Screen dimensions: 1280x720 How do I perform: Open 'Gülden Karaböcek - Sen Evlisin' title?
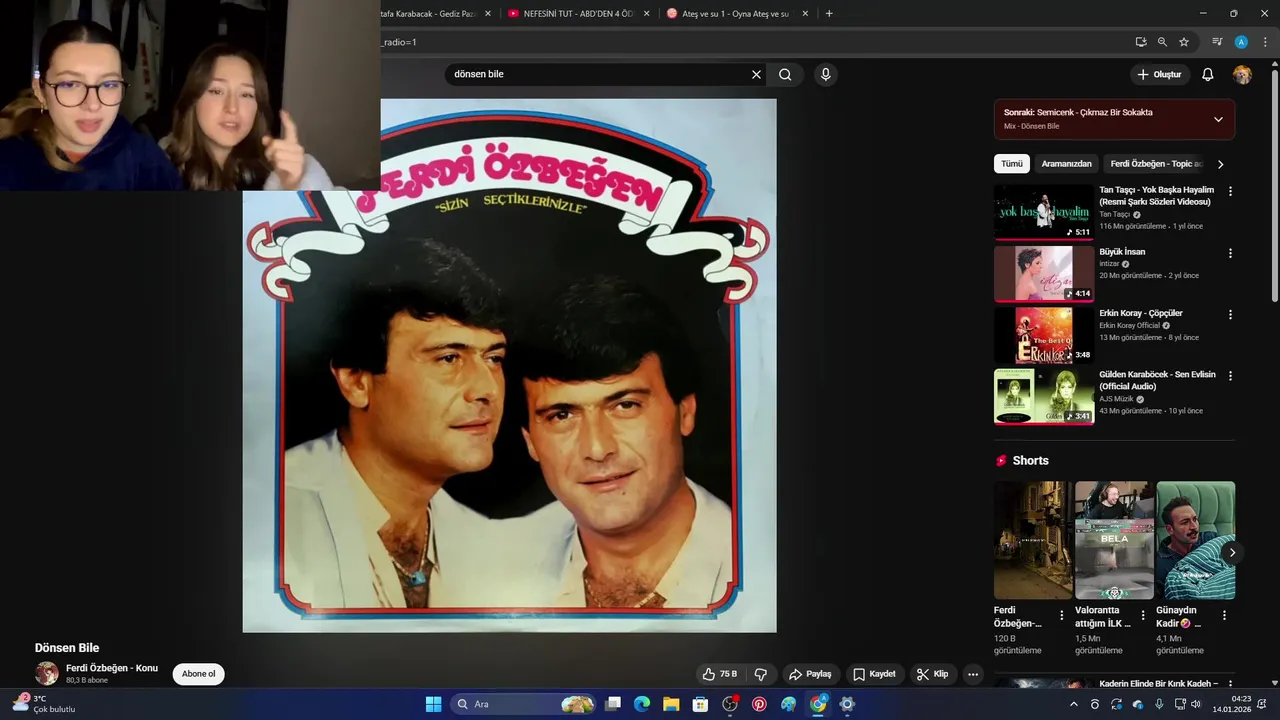[1157, 380]
